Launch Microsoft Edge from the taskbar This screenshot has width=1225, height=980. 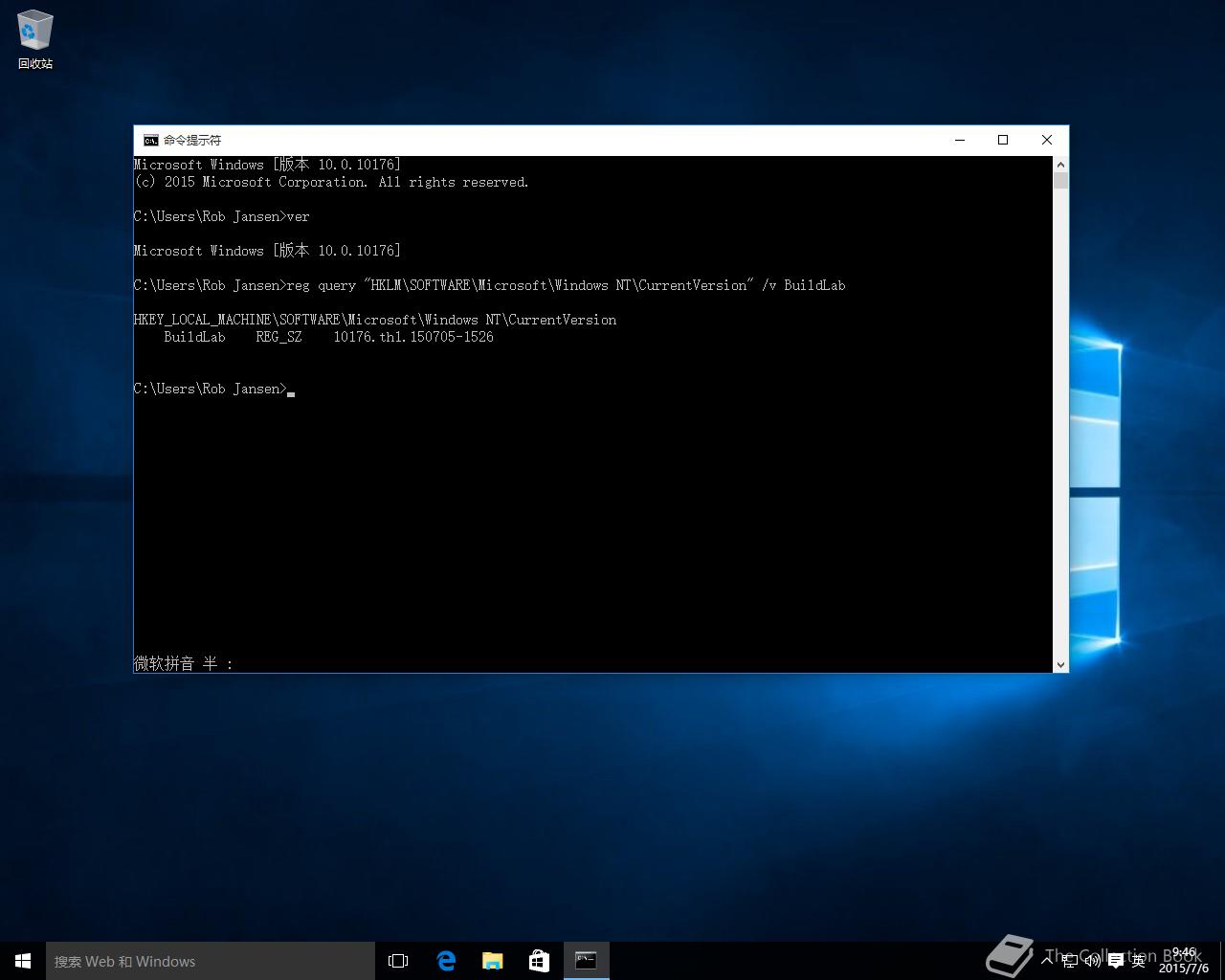coord(446,961)
